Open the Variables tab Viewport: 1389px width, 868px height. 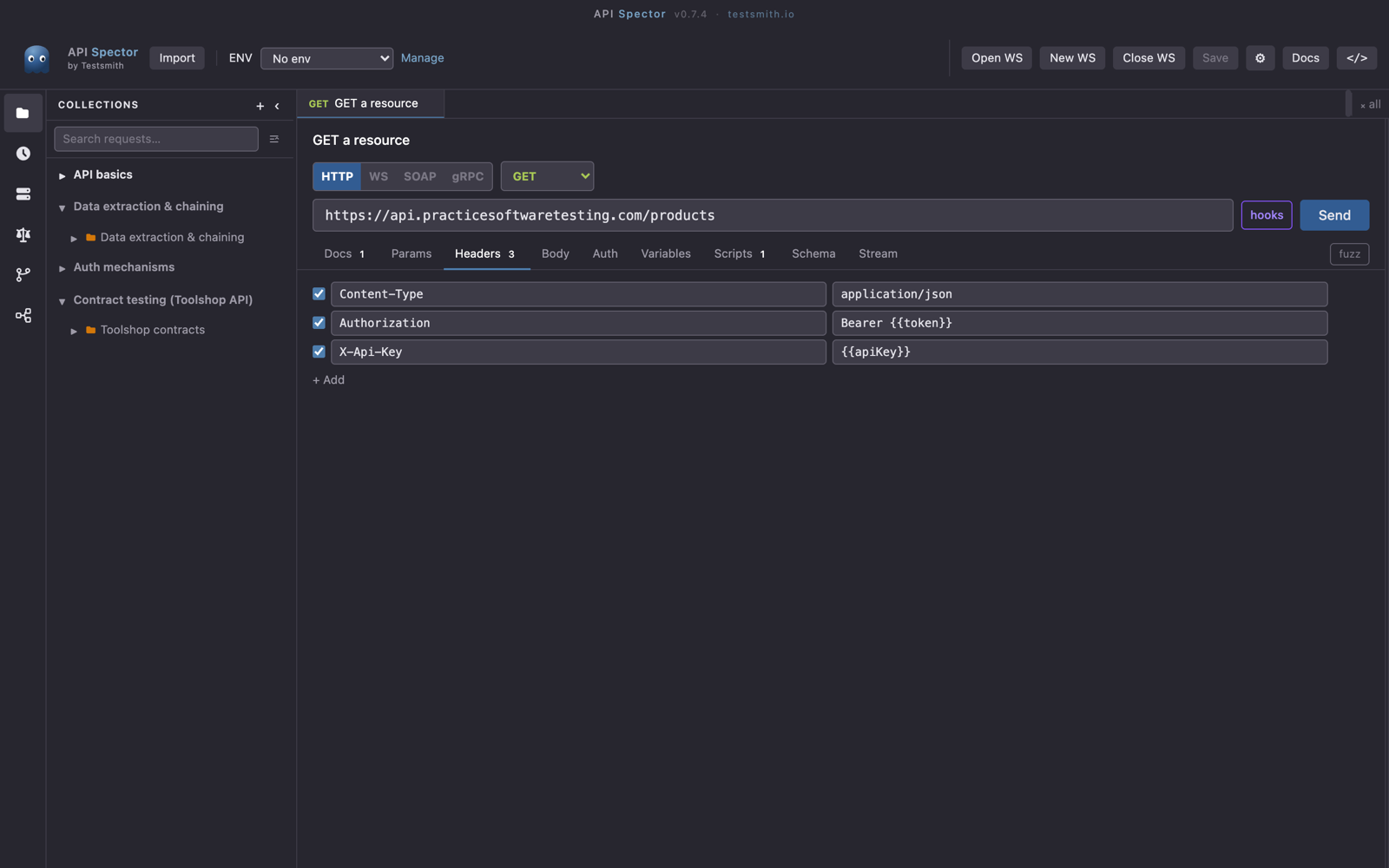pyautogui.click(x=666, y=253)
